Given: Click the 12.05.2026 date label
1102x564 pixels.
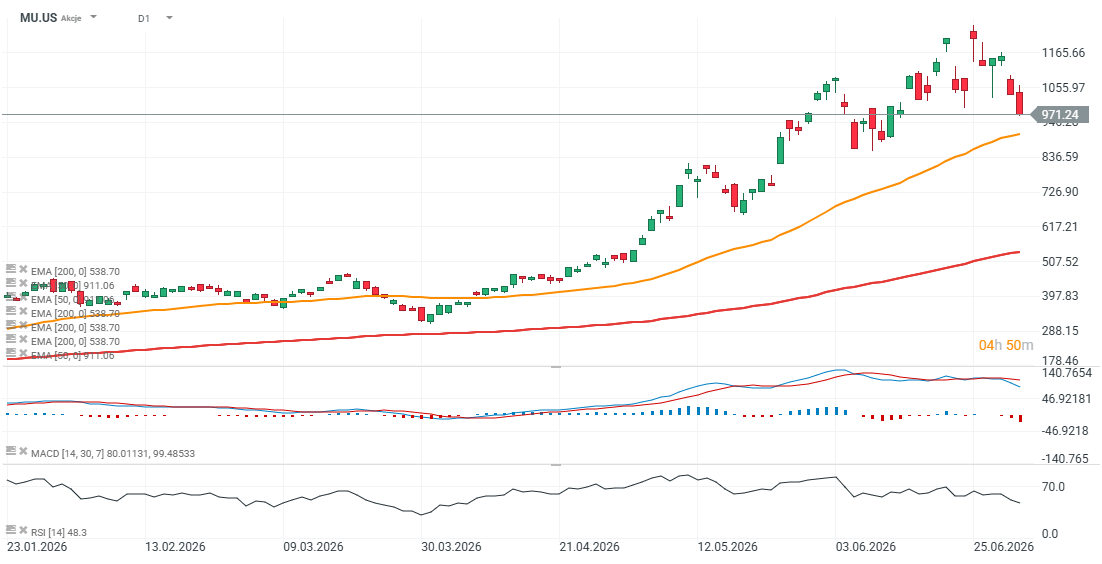Looking at the screenshot, I should point(726,547).
